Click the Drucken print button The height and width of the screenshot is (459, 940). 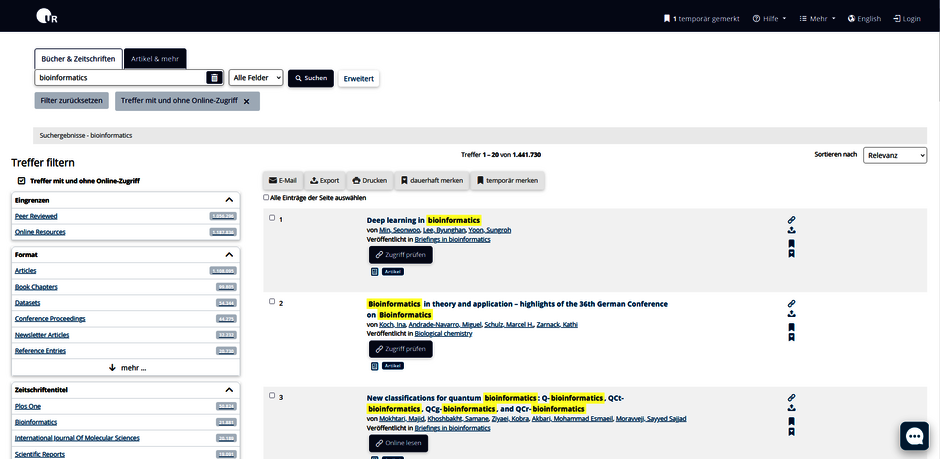click(369, 181)
